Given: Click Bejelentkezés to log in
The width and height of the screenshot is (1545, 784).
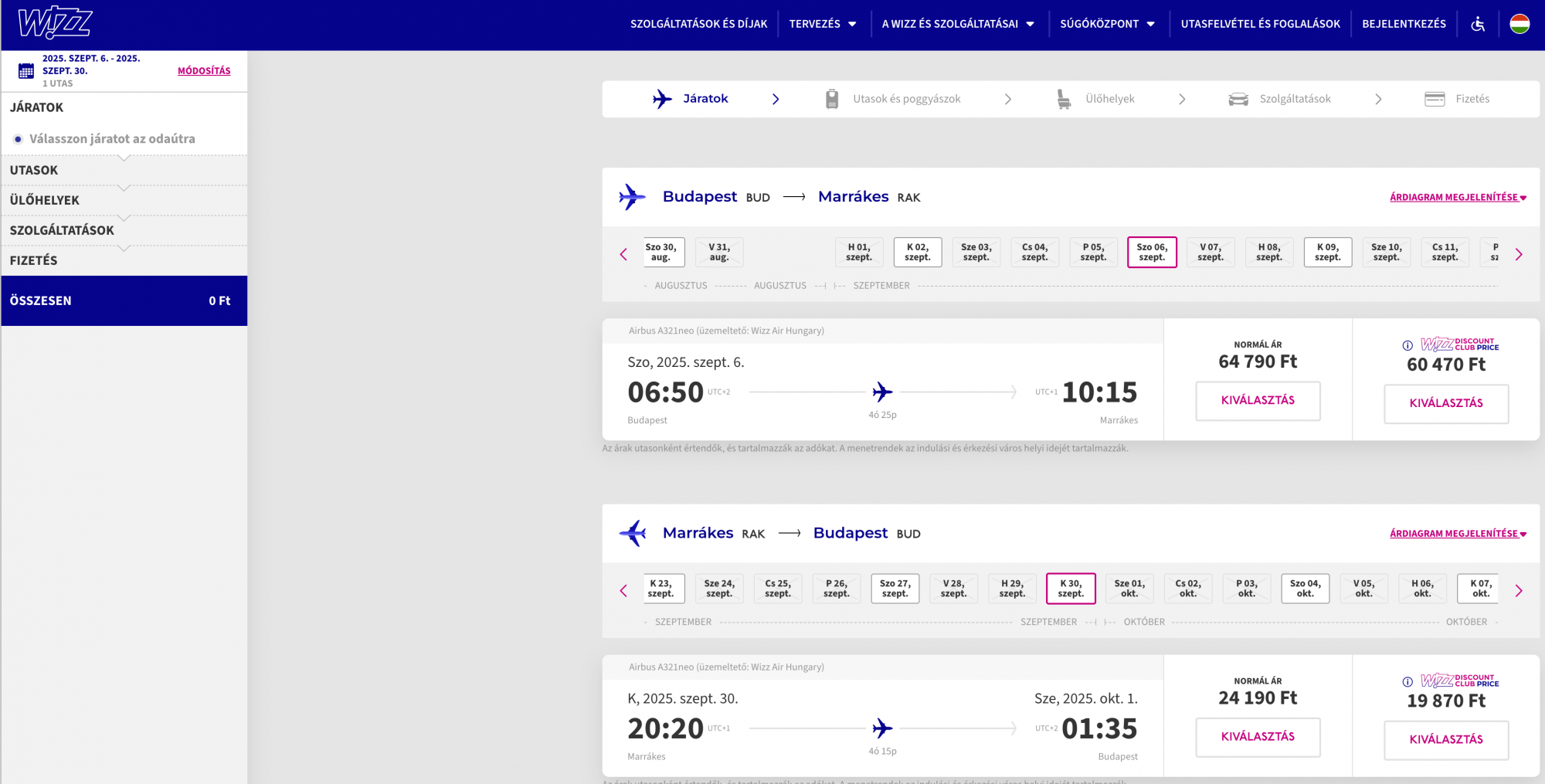Looking at the screenshot, I should (1404, 24).
